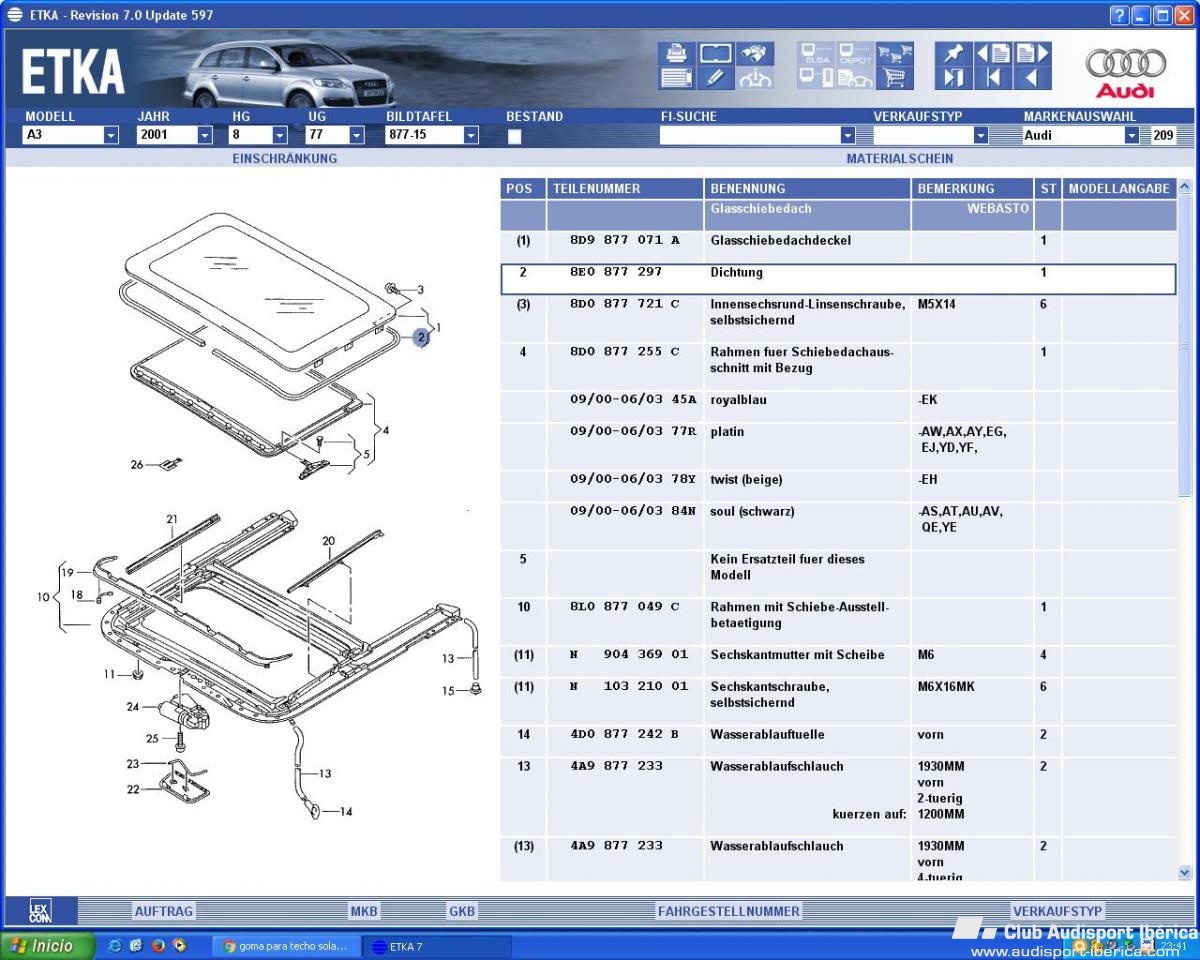Click the highlighted callout 2 in the diagram
Viewport: 1200px width, 960px height.
click(x=422, y=338)
